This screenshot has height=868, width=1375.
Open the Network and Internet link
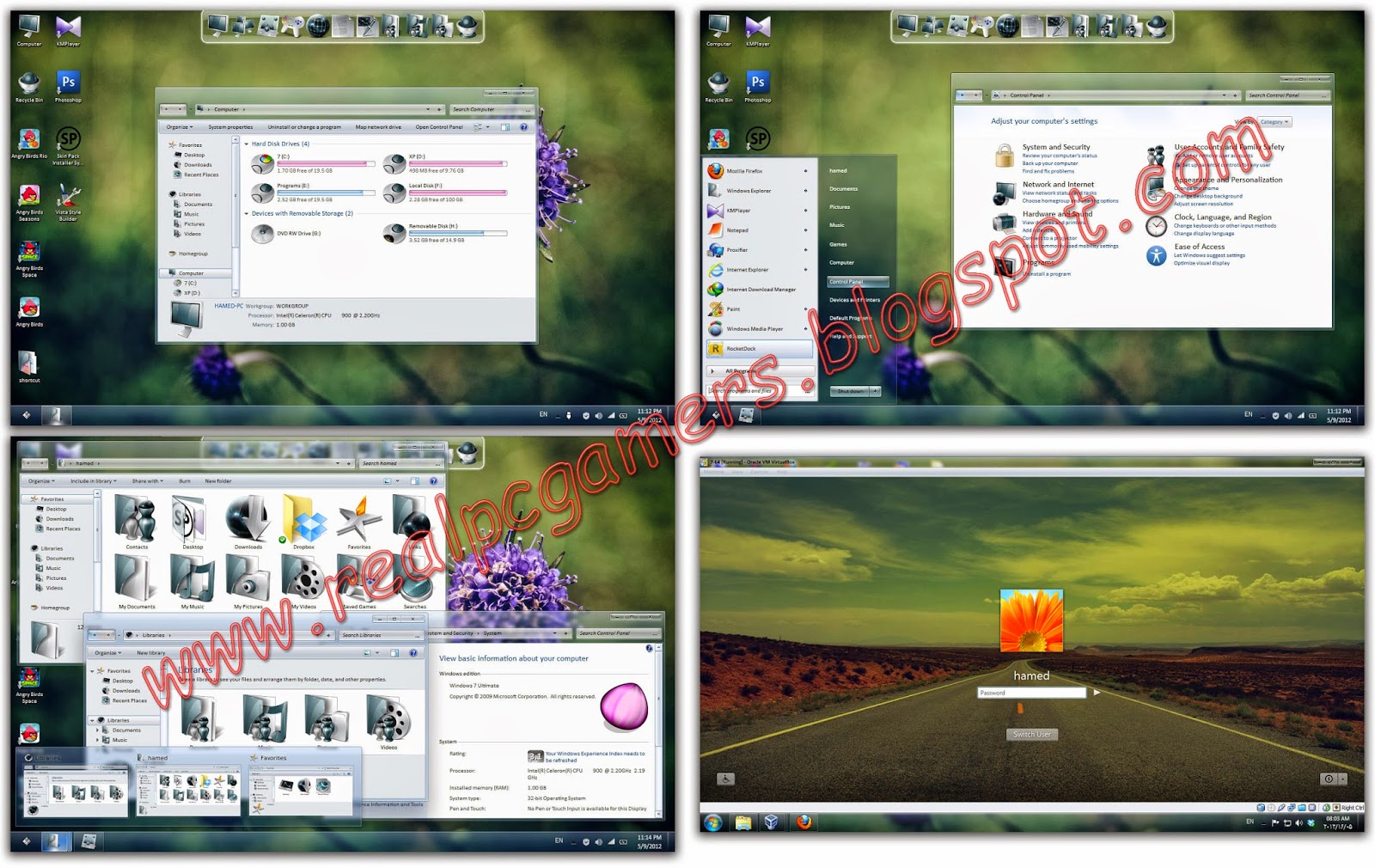(1058, 185)
